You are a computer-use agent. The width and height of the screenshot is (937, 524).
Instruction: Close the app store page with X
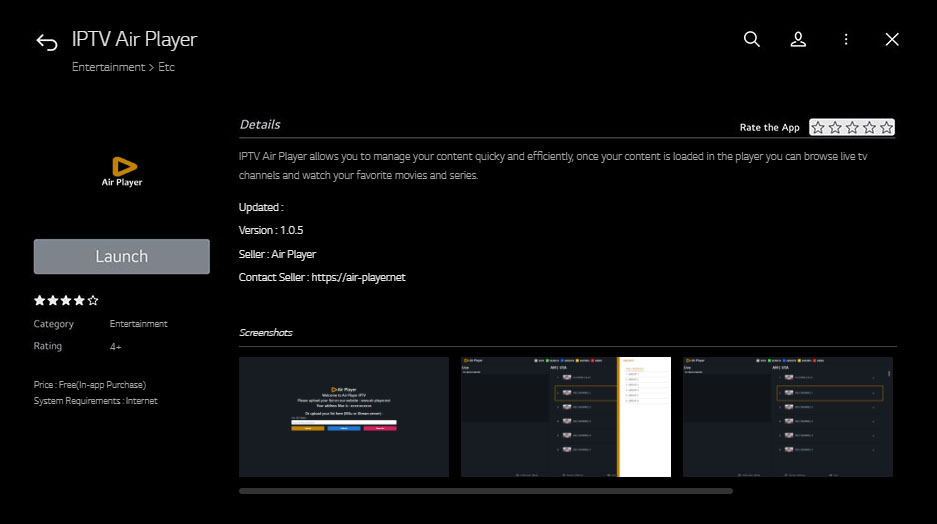(x=892, y=39)
